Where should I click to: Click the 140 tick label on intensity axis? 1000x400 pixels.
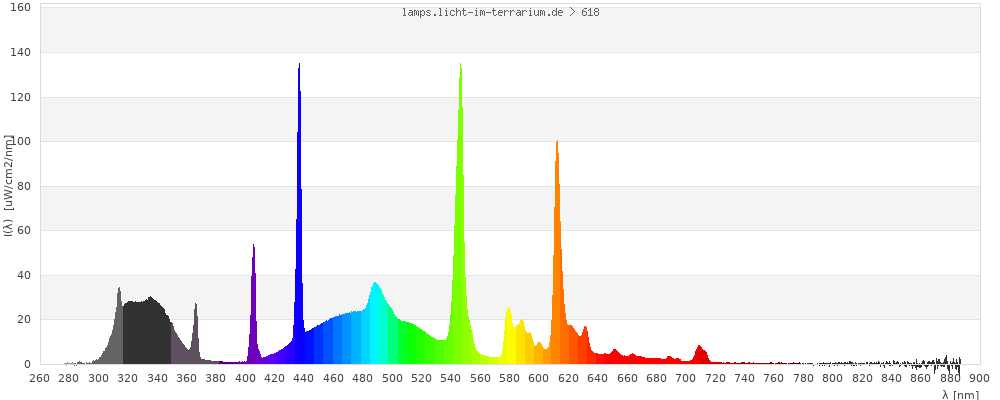(21, 52)
